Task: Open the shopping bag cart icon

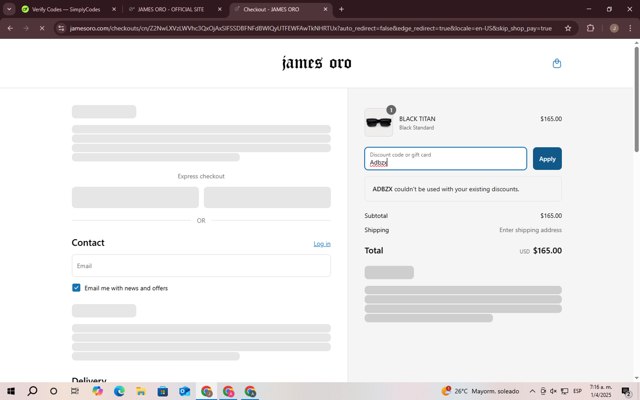Action: pyautogui.click(x=557, y=63)
